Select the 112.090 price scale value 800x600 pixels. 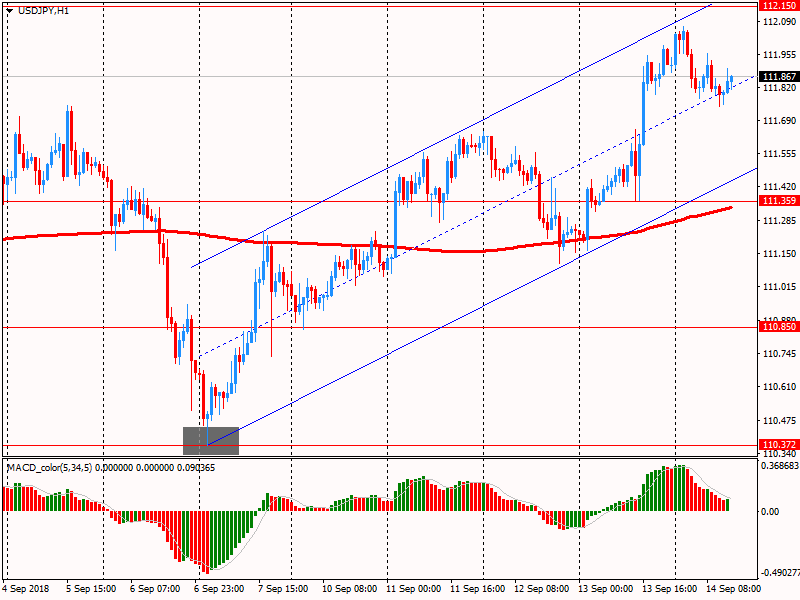click(x=779, y=21)
